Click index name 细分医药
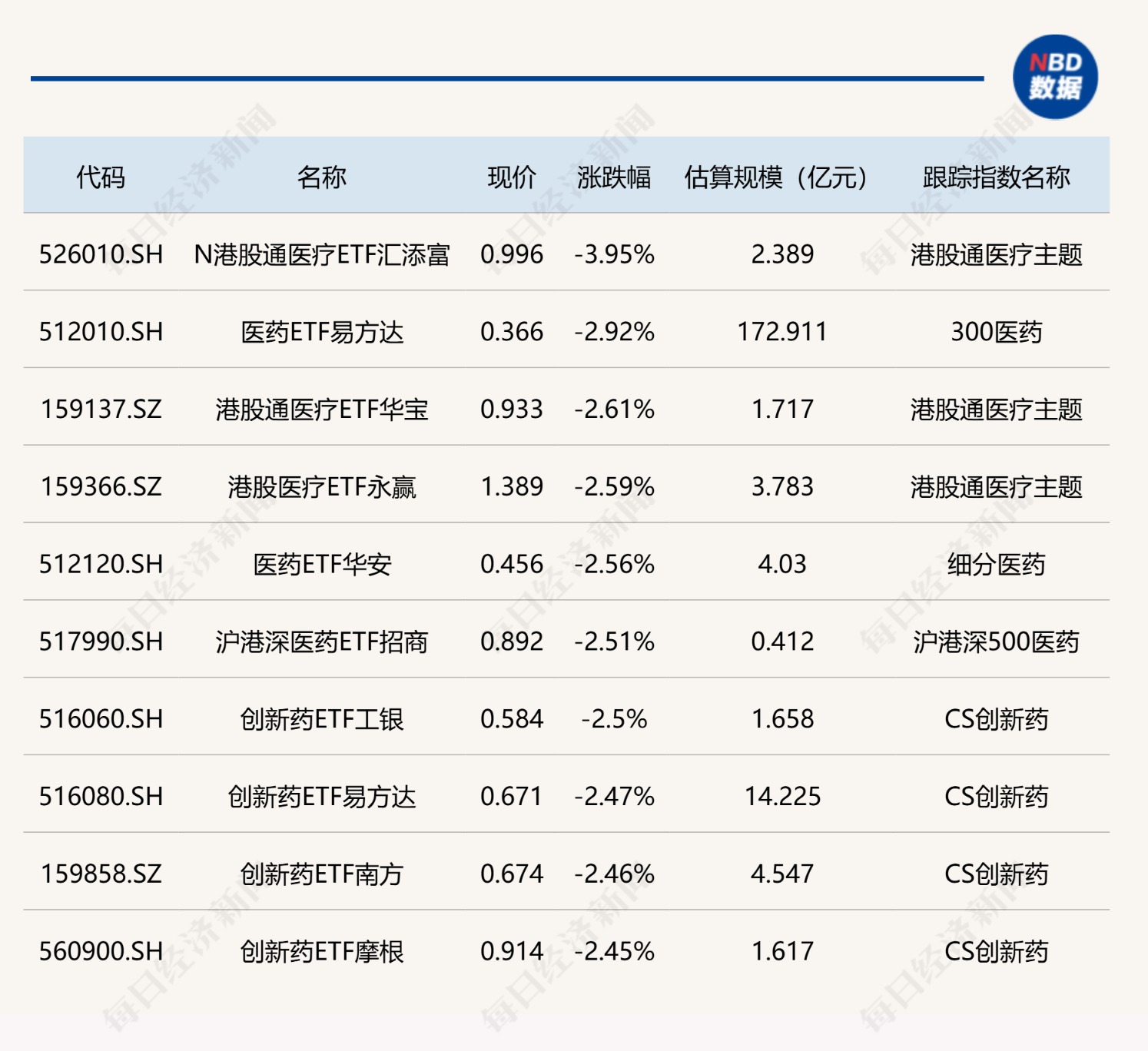 pyautogui.click(x=997, y=565)
